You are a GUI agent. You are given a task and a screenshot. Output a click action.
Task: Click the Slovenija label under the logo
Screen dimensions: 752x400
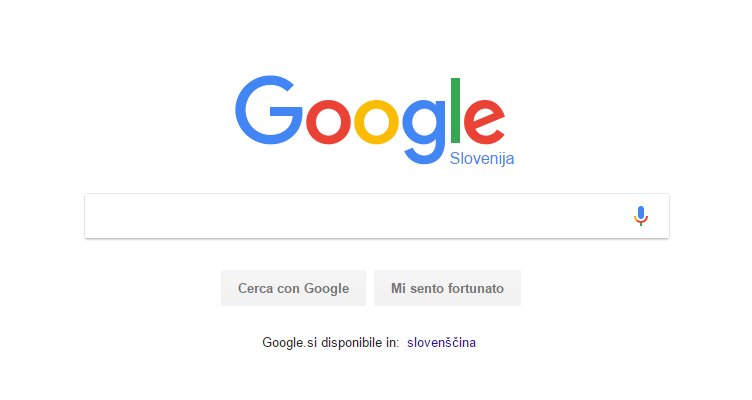pos(482,158)
